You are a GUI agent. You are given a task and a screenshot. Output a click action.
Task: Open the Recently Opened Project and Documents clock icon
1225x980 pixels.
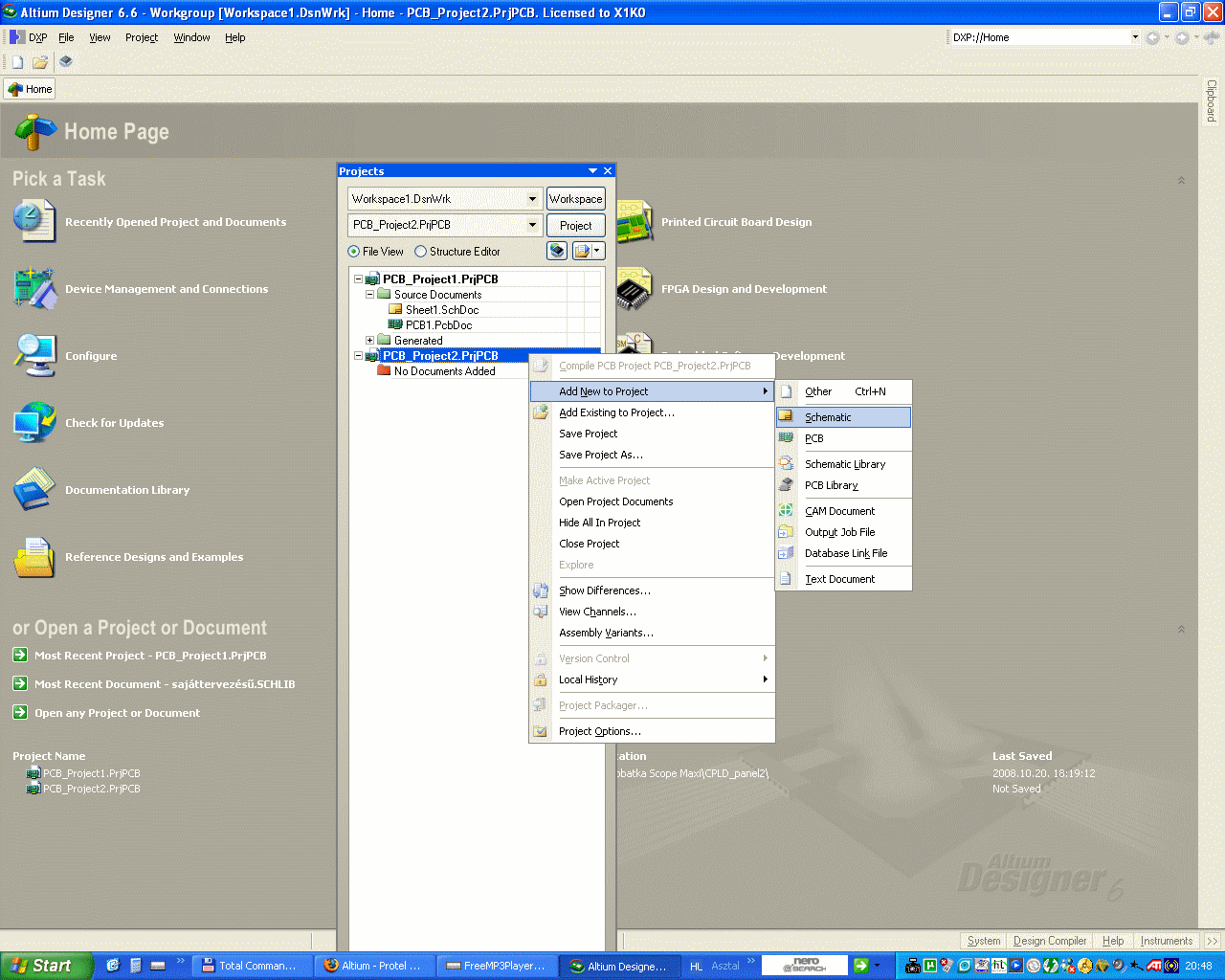pos(34,221)
